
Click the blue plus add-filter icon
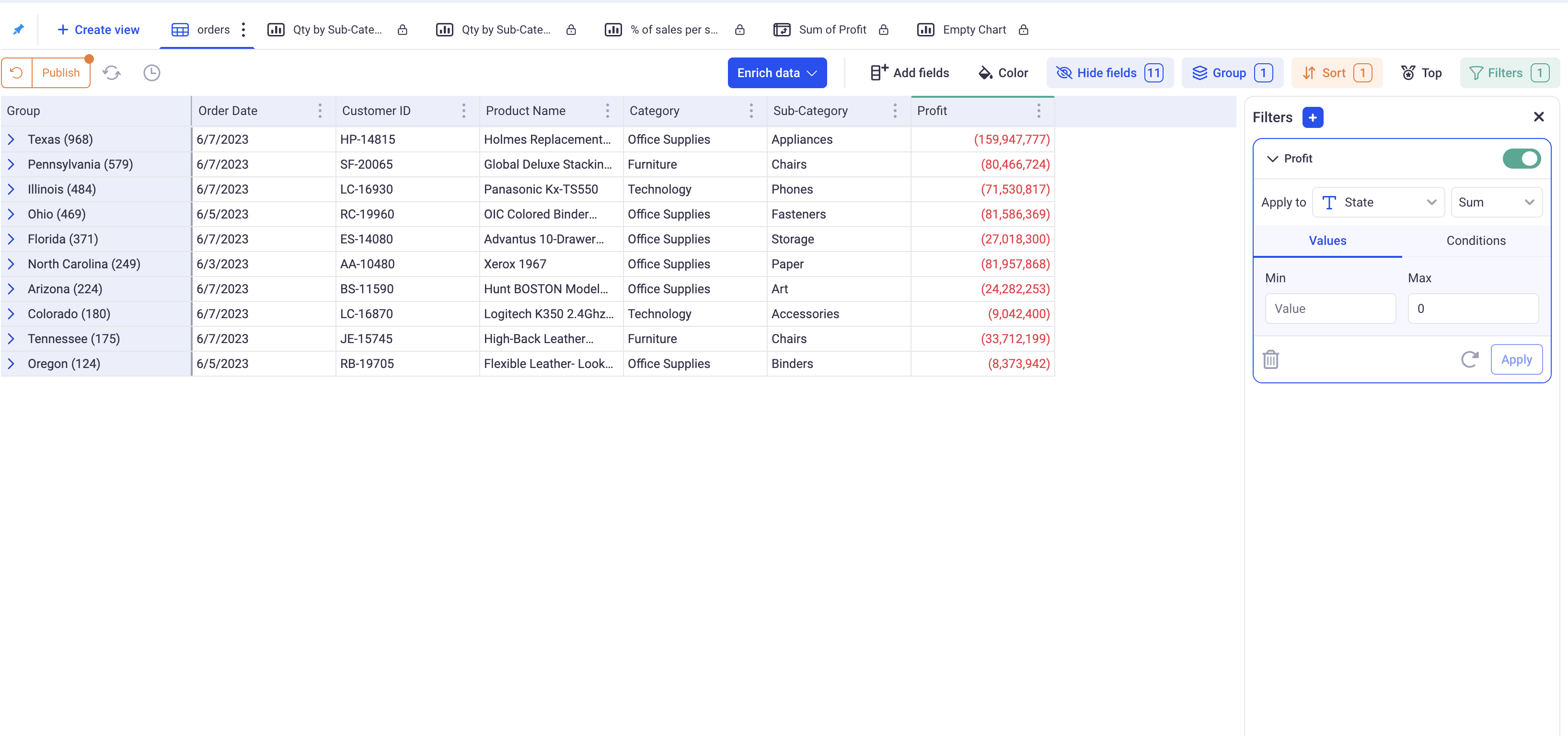coord(1313,117)
